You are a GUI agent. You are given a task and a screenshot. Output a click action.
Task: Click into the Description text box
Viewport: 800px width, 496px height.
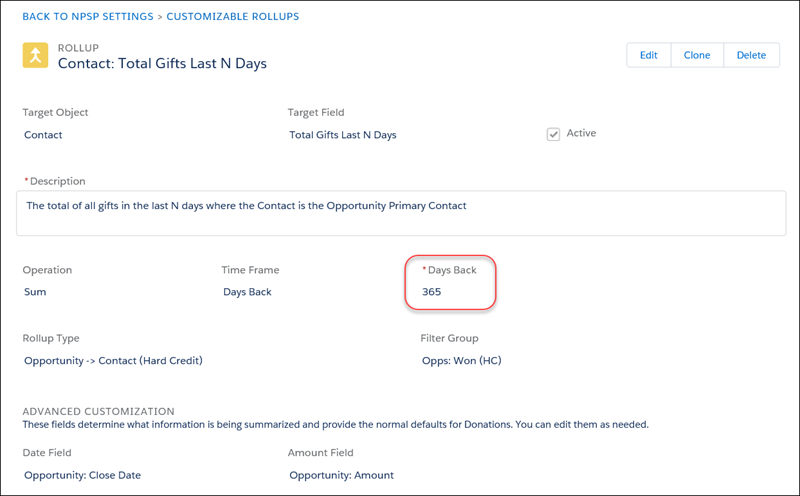[401, 213]
